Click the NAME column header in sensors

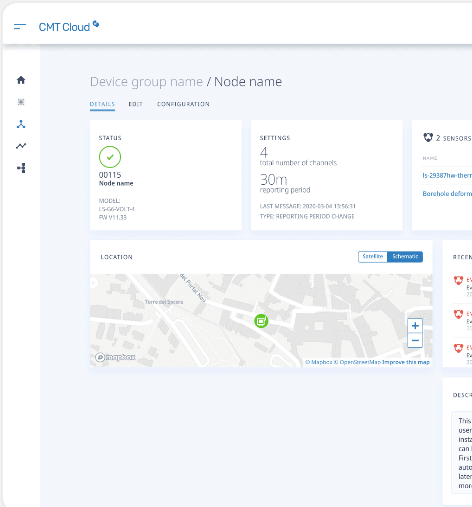click(x=430, y=158)
